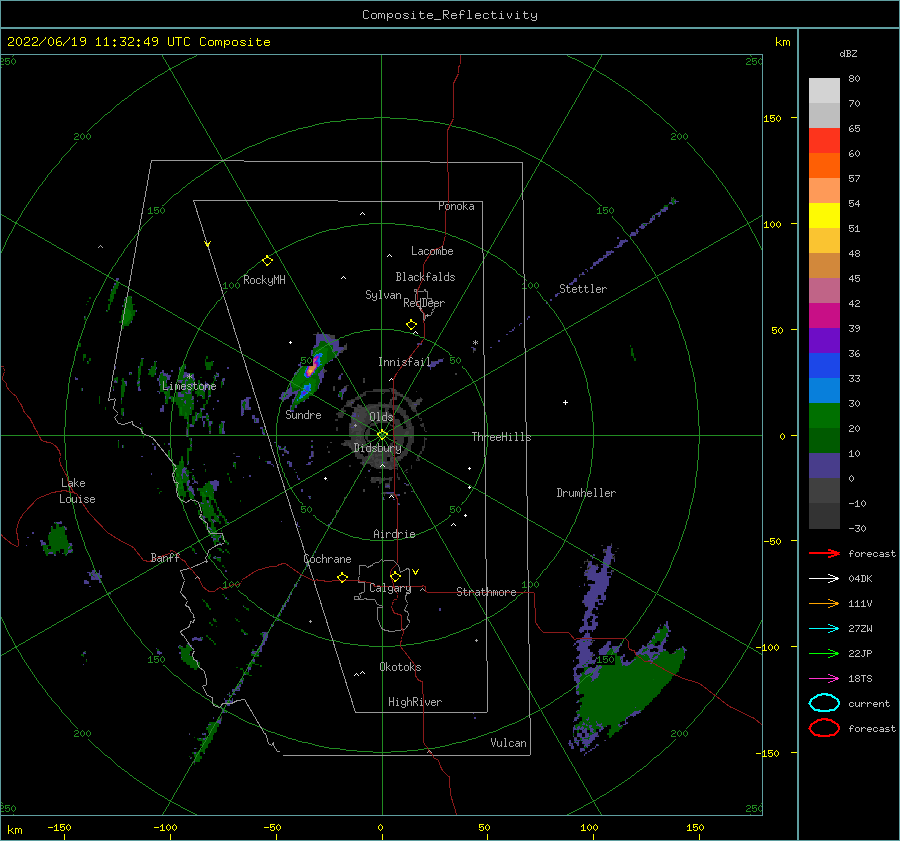Image resolution: width=900 pixels, height=841 pixels.
Task: Click the magenta 18TS arrow icon
Action: point(824,679)
